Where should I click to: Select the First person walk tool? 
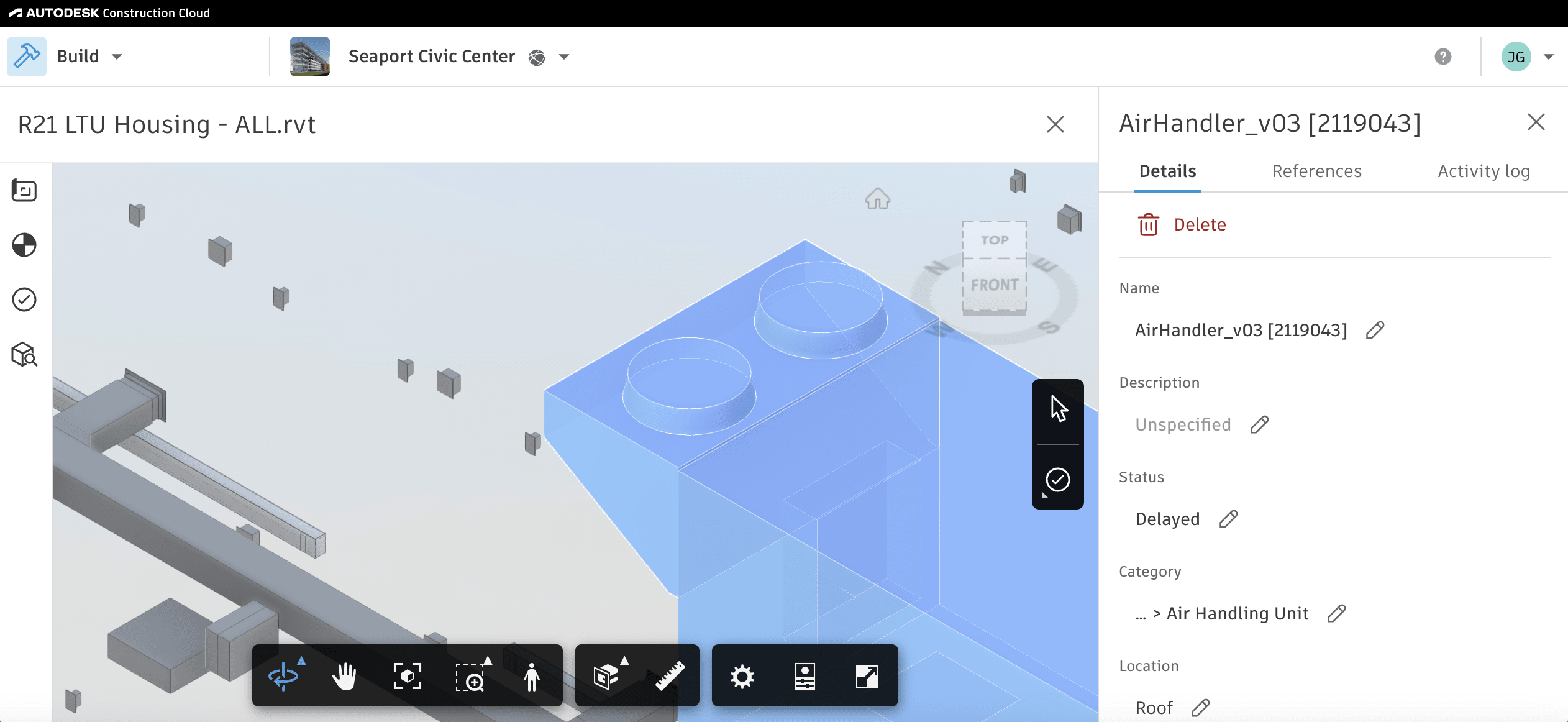[531, 676]
